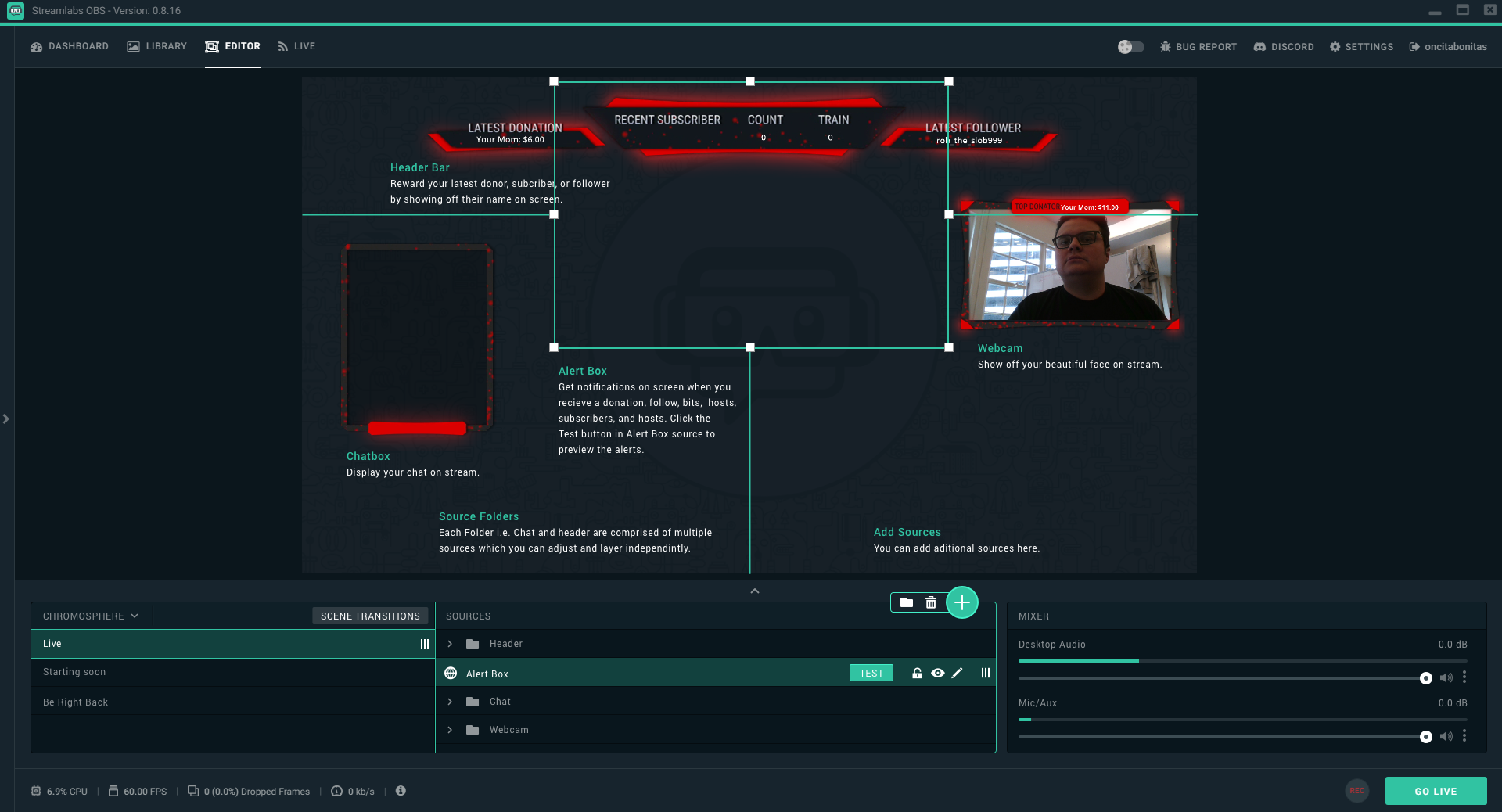Click the CPU usage icon
The width and height of the screenshot is (1502, 812).
coord(36,791)
